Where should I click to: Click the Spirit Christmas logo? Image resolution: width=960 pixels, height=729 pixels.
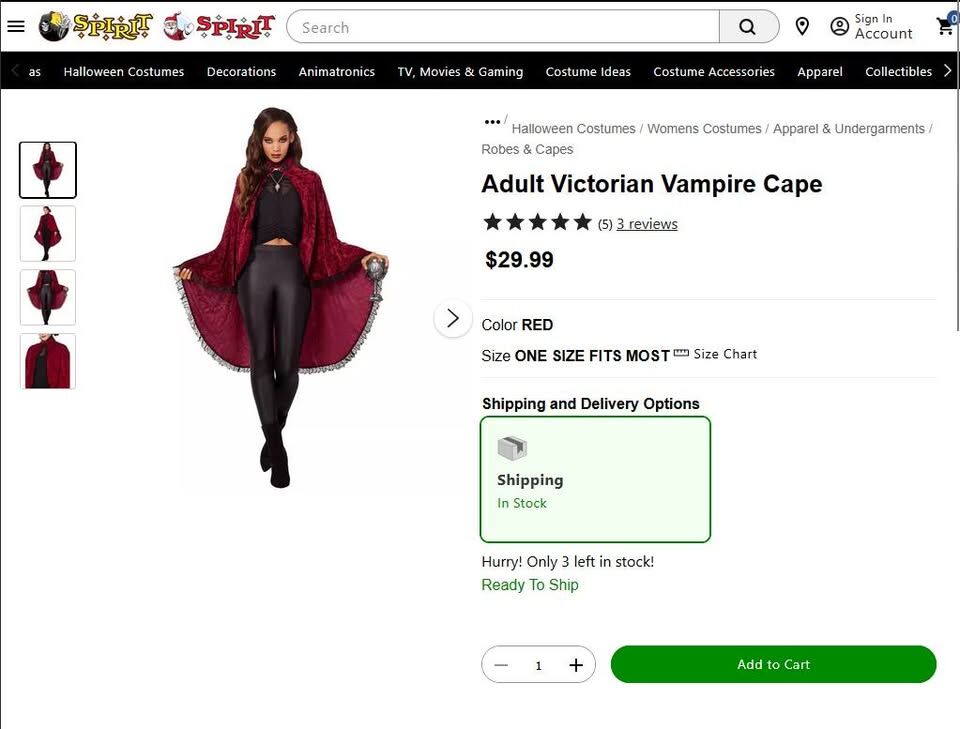pyautogui.click(x=220, y=26)
